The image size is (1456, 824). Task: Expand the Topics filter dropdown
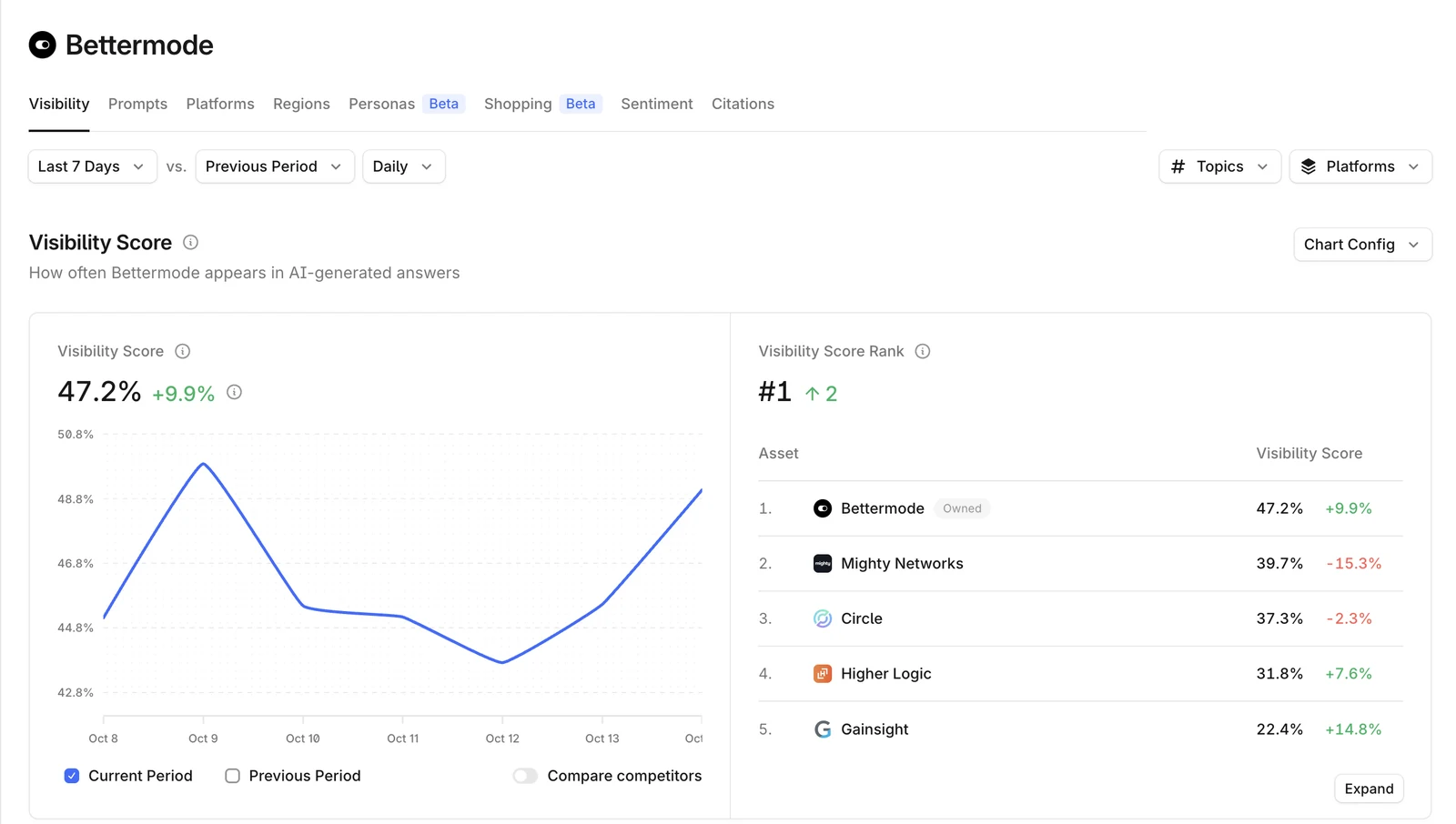tap(1220, 166)
